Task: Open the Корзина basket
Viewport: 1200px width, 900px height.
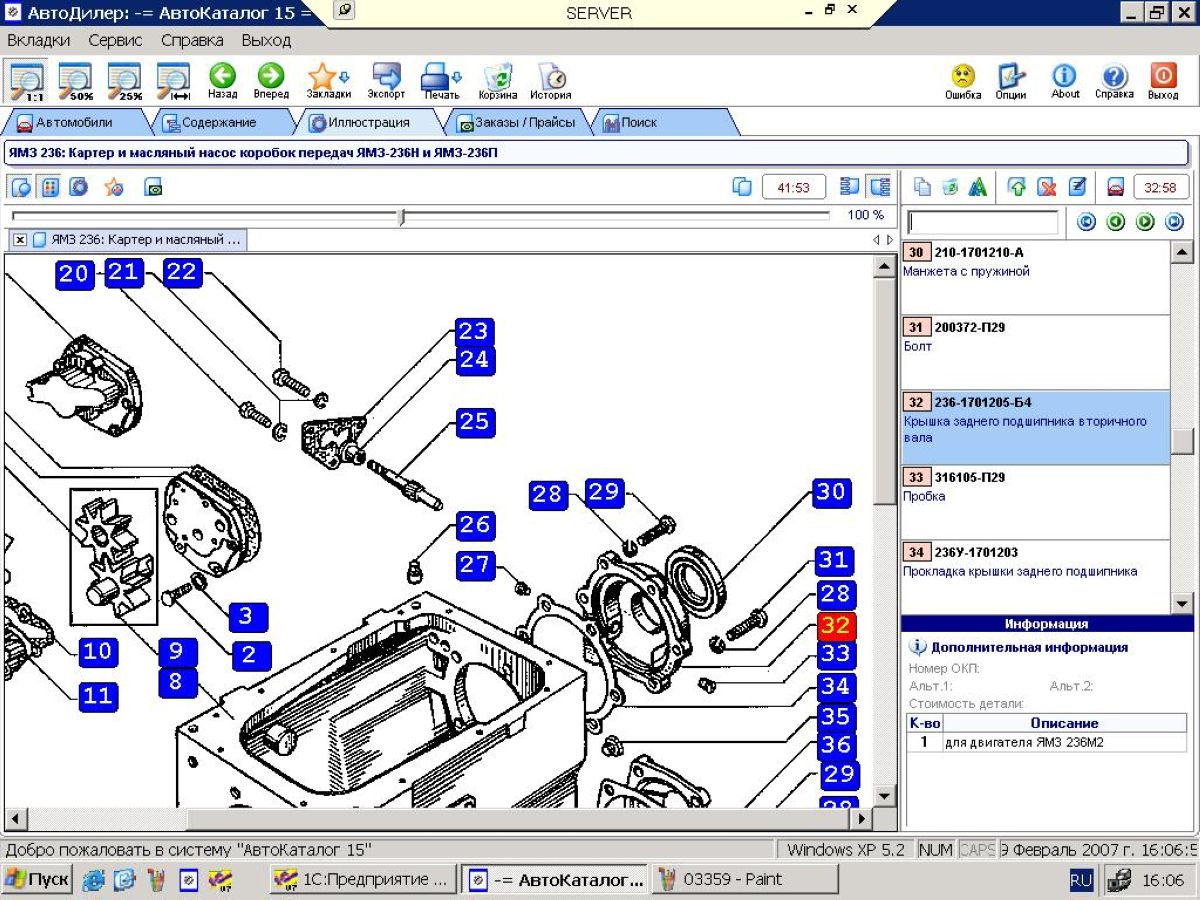Action: click(x=497, y=80)
